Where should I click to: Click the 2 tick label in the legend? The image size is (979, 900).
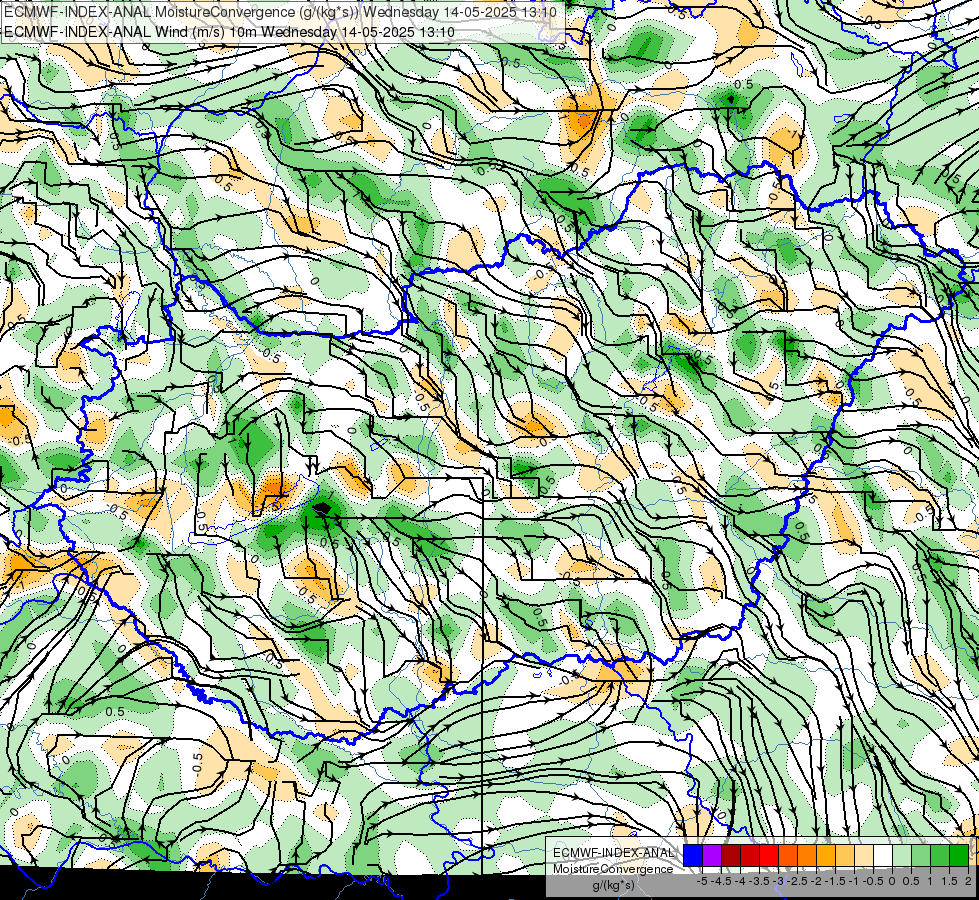[x=968, y=881]
